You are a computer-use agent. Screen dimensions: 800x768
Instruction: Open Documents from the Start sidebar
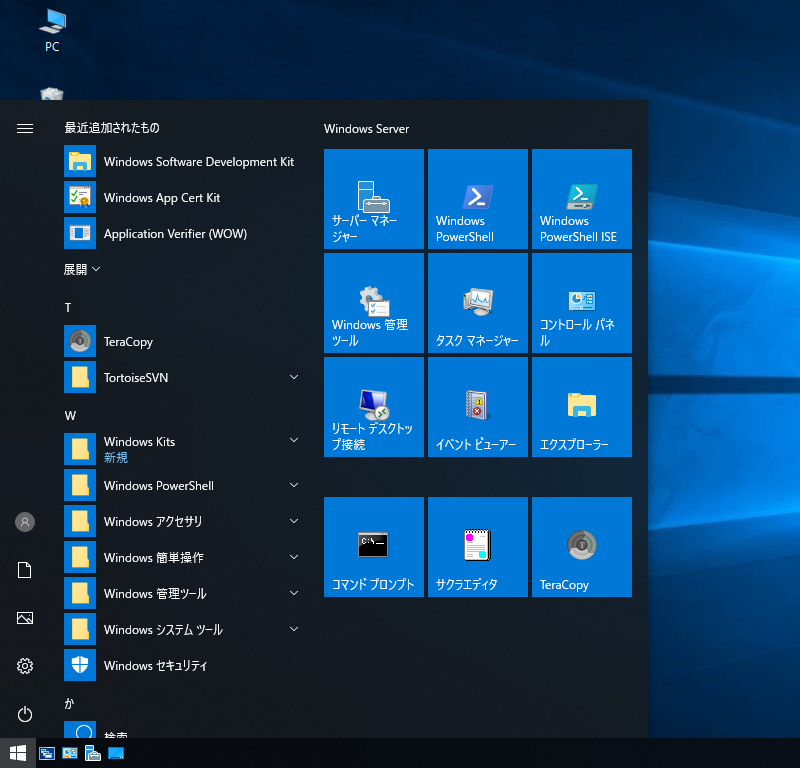[x=24, y=570]
